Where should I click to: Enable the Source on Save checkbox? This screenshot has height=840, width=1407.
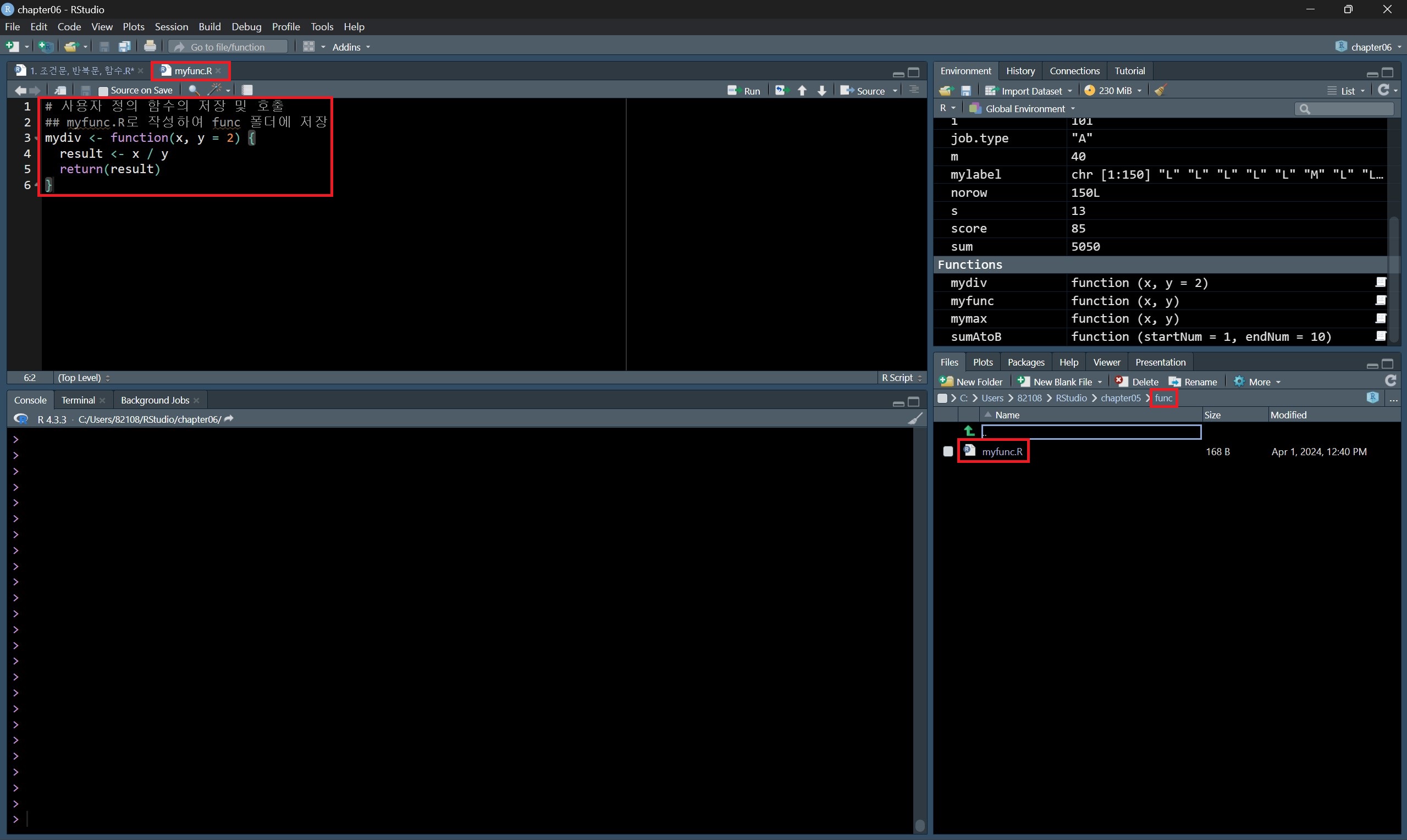click(x=103, y=91)
